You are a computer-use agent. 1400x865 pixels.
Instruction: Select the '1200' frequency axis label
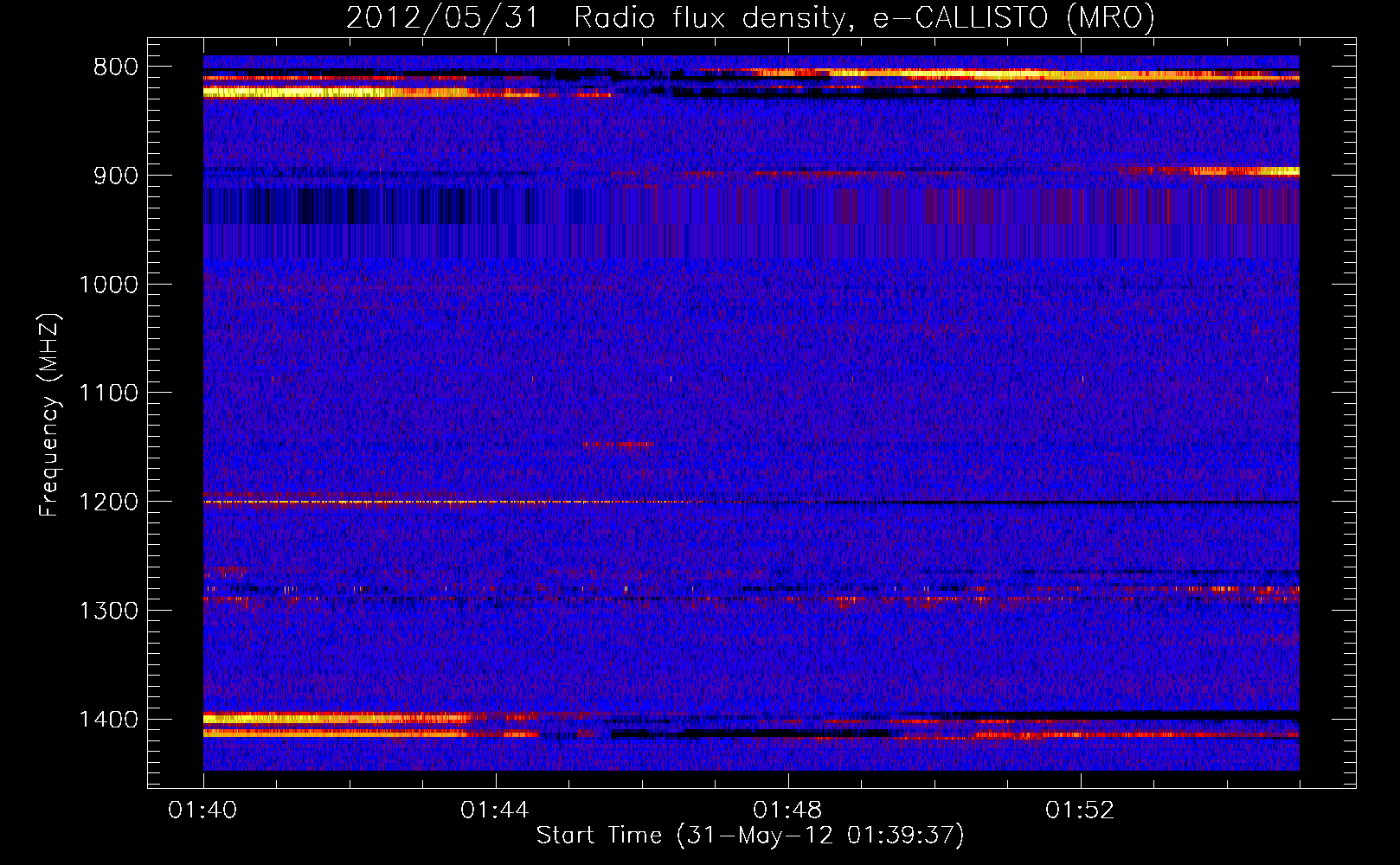tap(108, 503)
